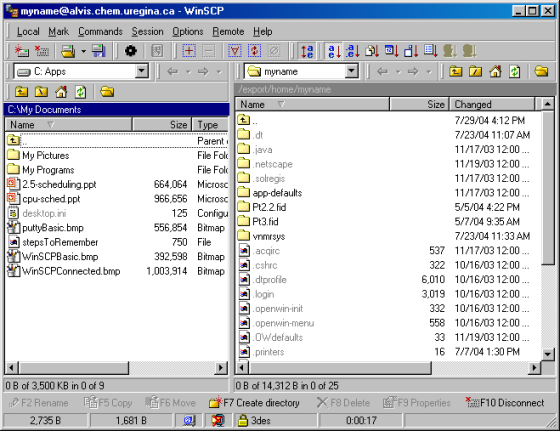Open the Session menu
560x431 pixels.
coord(147,31)
